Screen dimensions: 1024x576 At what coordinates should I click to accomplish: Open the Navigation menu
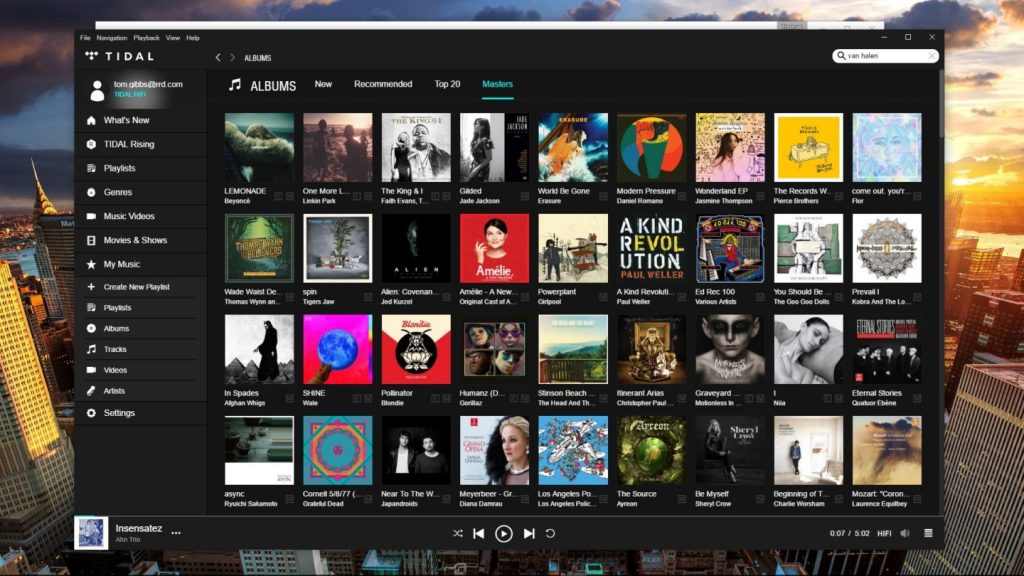[x=112, y=38]
